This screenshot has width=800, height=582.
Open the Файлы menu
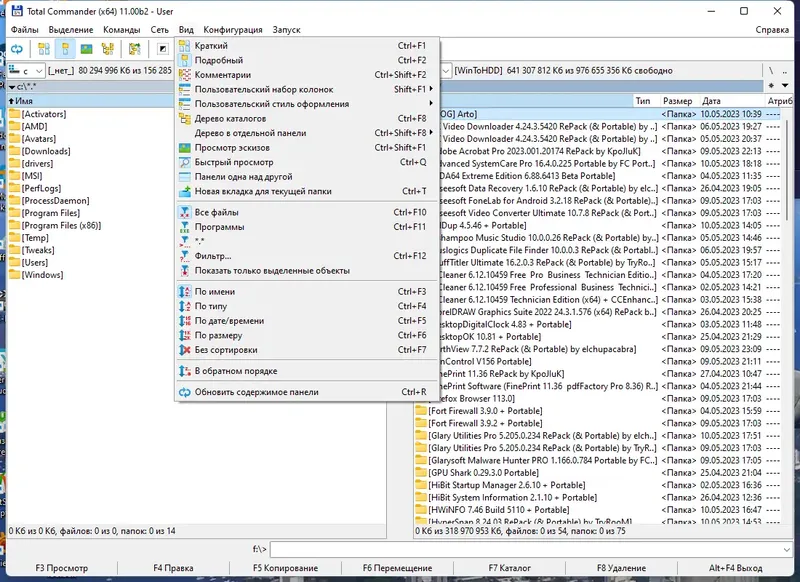point(24,30)
